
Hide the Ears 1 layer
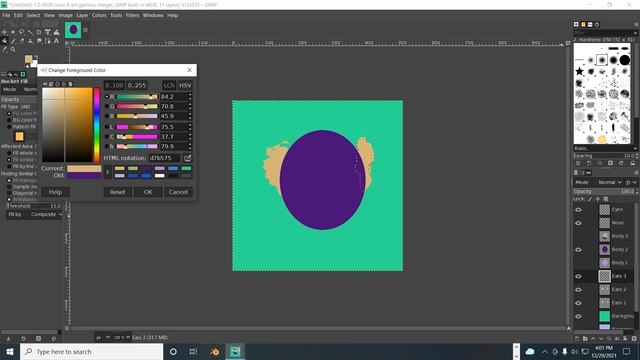578,303
